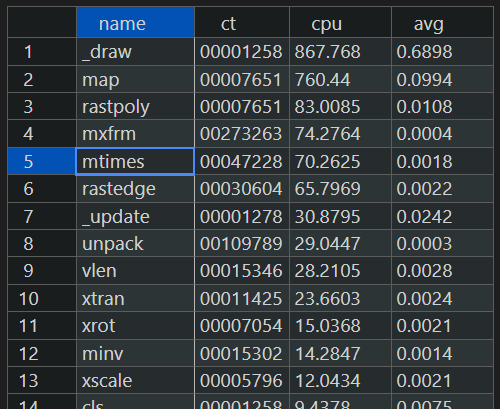The image size is (500, 409).
Task: Click the unpack row's ct value 00109789
Action: click(x=242, y=244)
